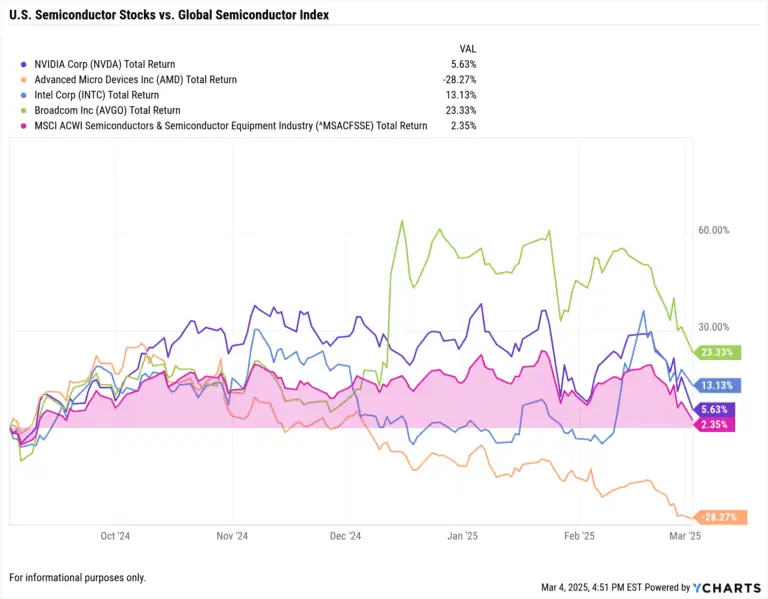Click the Jan '25 x-axis label
Image resolution: width=768 pixels, height=599 pixels.
463,536
